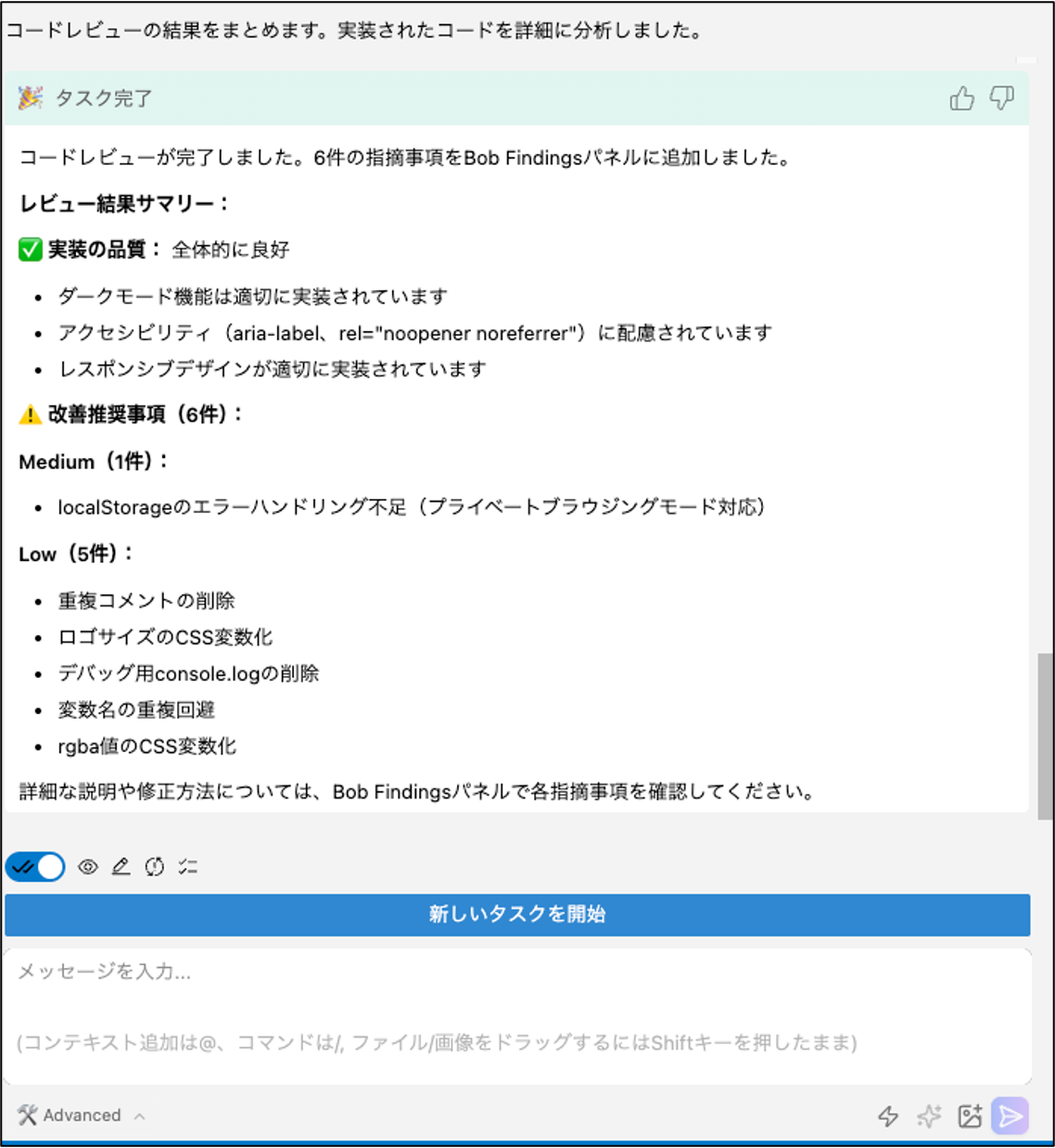This screenshot has height=1148, width=1055.
Task: Click the デバッグ用console.logの削除 list item
Action: 188,673
